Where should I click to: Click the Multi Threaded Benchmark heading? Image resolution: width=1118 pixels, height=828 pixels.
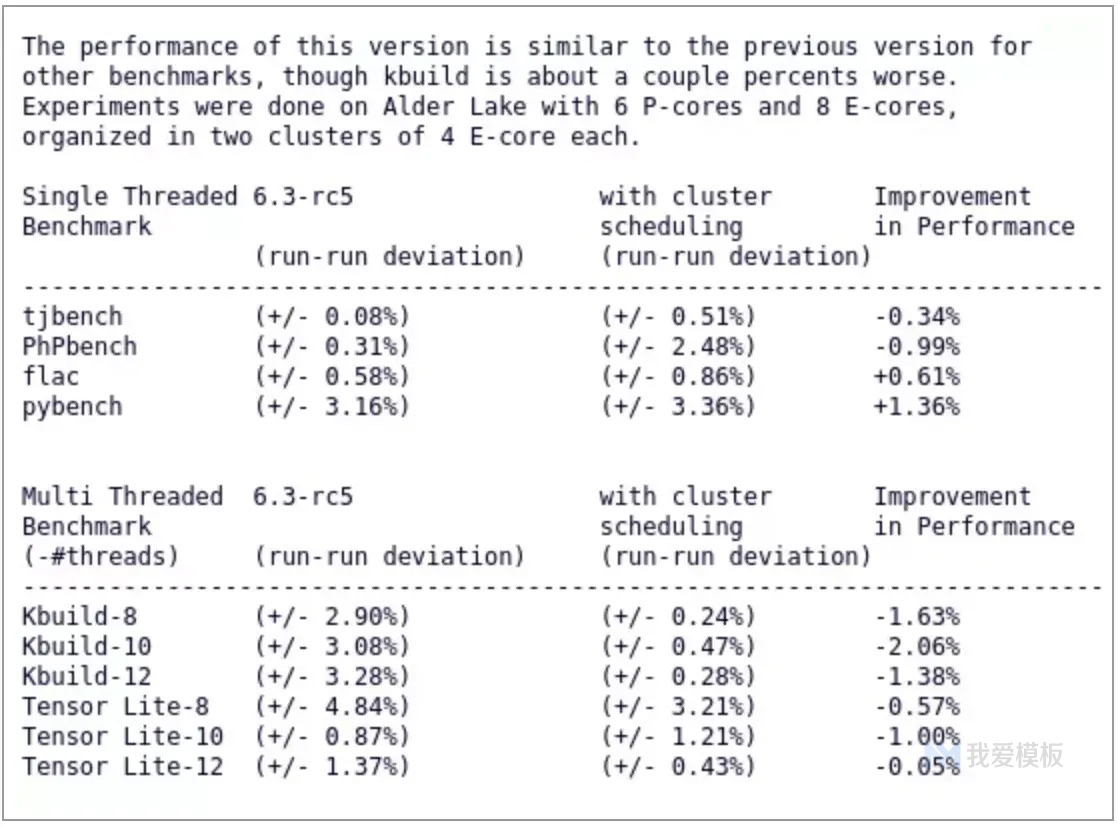[123, 511]
